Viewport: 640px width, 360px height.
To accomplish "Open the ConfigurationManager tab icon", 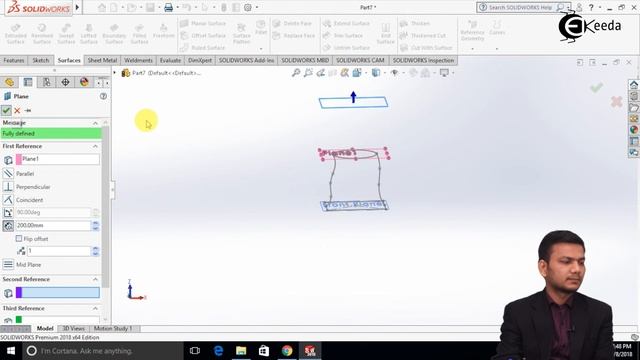I will 47,82.
